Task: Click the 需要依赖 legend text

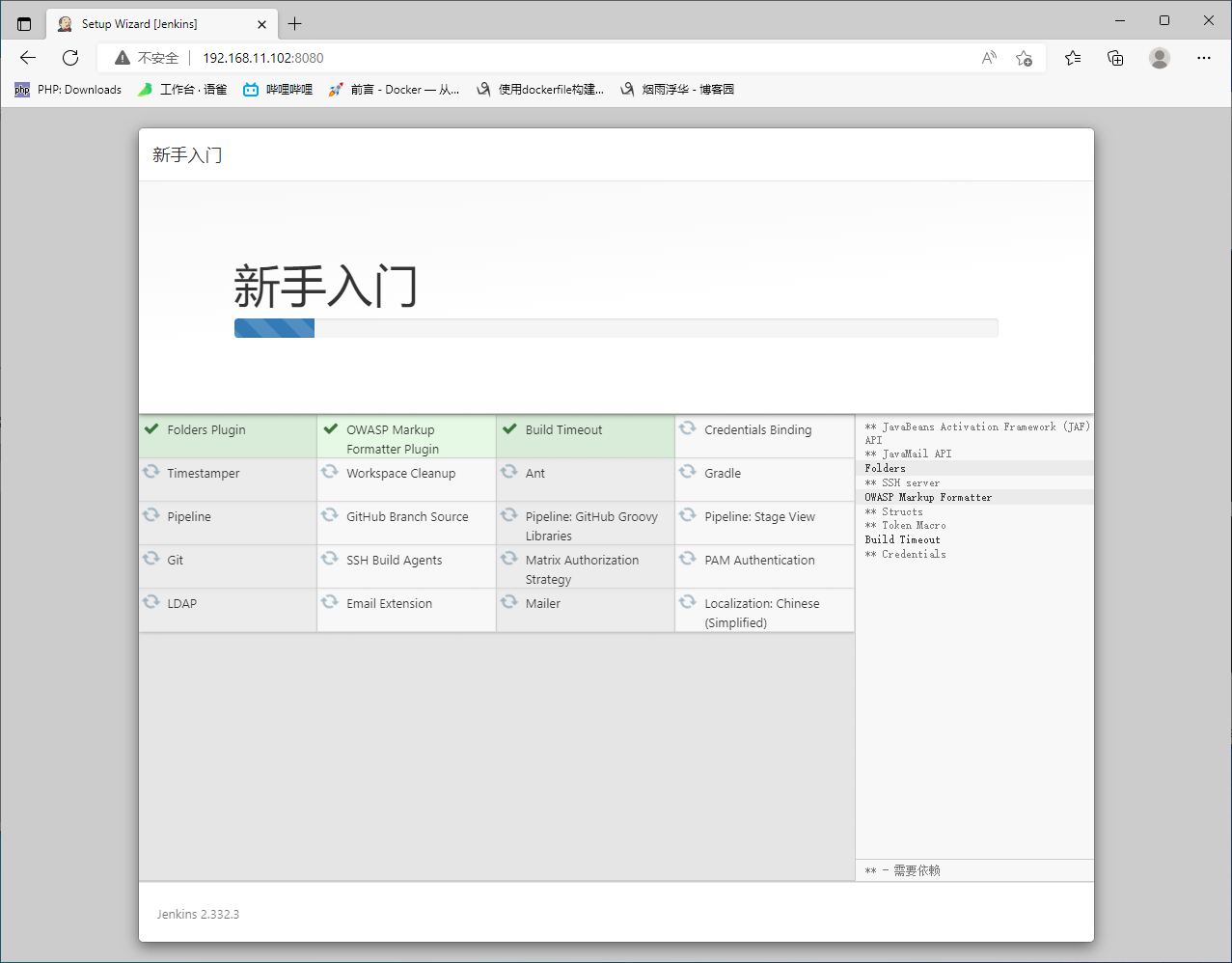Action: (x=917, y=870)
